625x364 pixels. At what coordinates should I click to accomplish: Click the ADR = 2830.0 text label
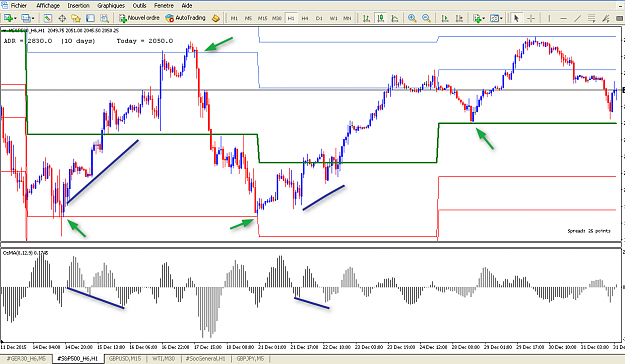(28, 41)
